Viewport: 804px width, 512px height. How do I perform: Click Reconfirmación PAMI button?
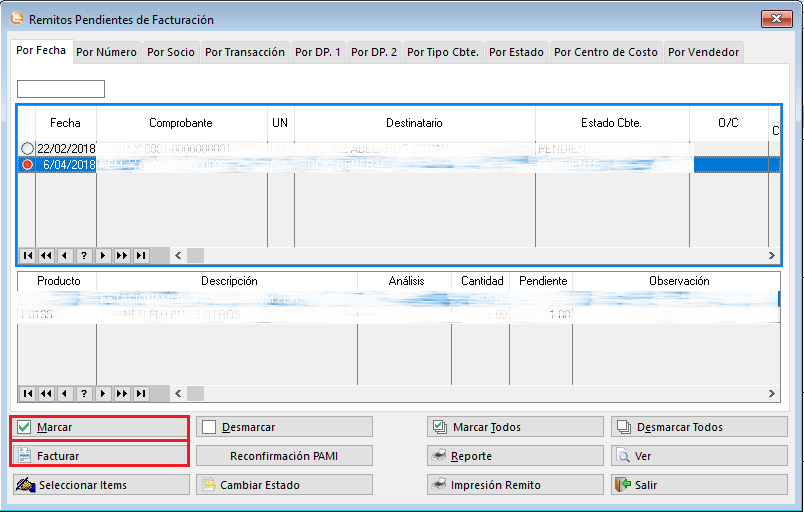(284, 456)
